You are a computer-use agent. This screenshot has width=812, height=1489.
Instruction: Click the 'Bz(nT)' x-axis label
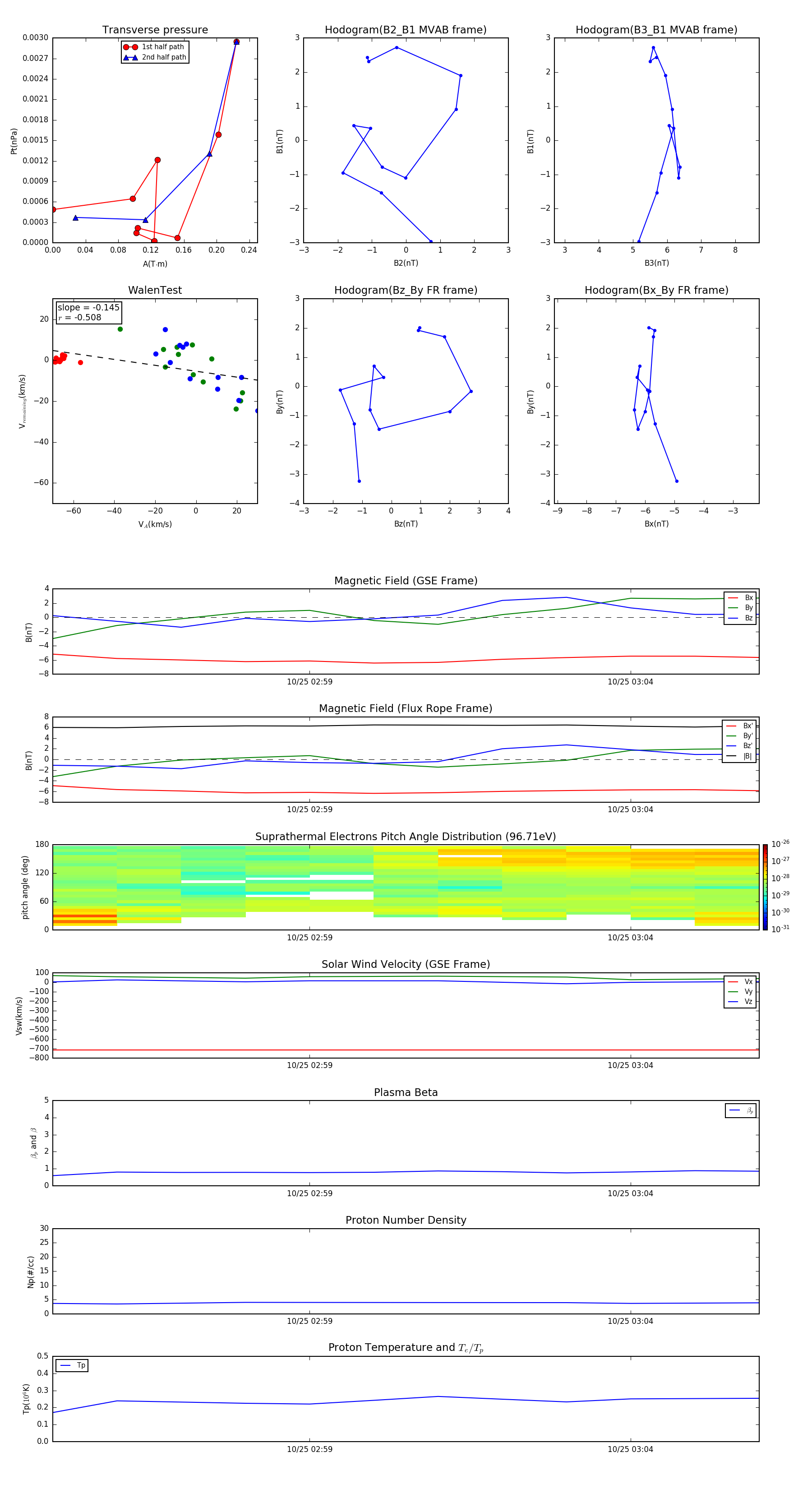[406, 524]
